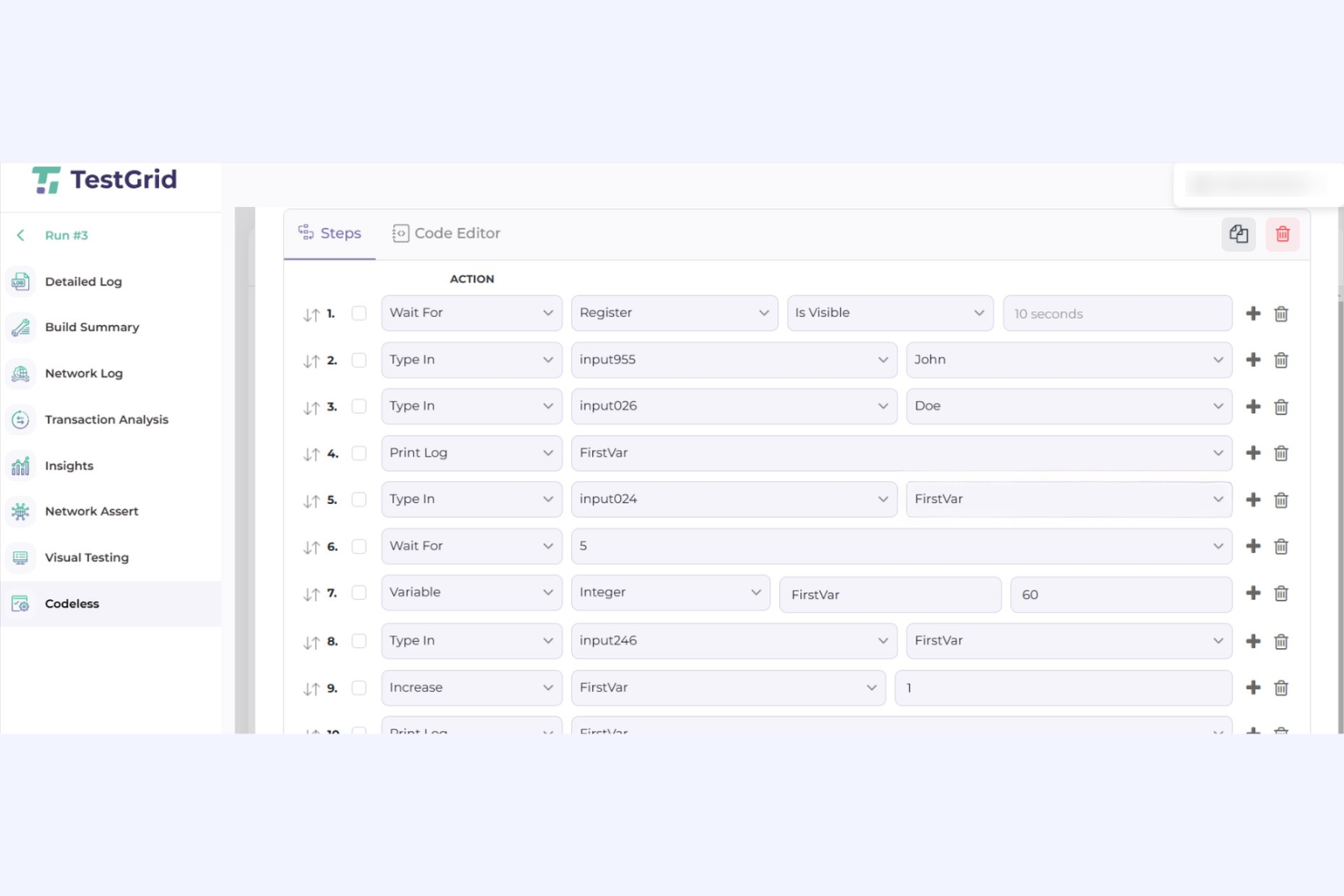Open the Visual Testing panel
The image size is (1344, 896).
[x=86, y=557]
